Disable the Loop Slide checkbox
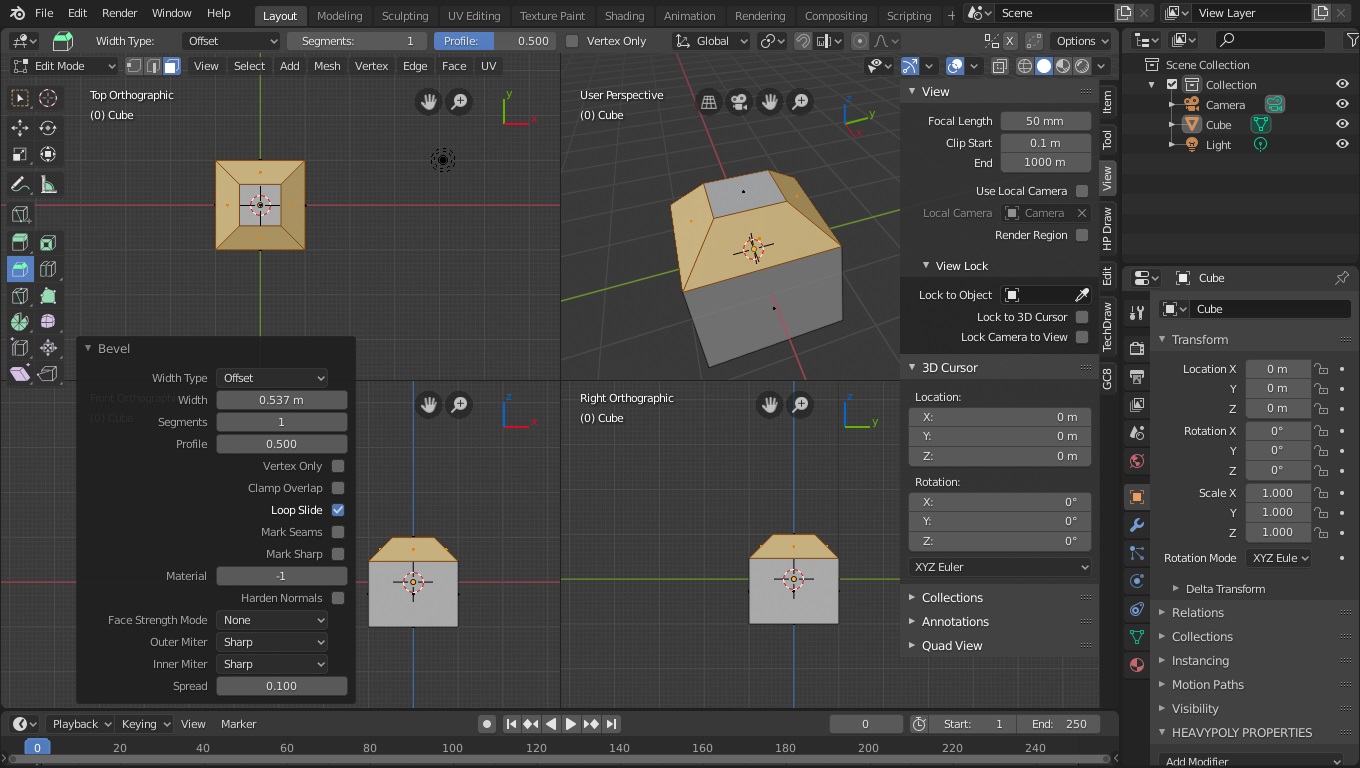 (x=338, y=510)
